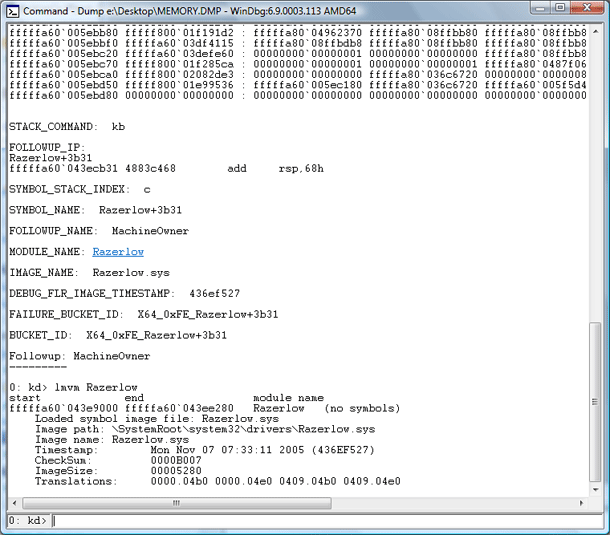
Task: Click the DEBUG_FLR_IMAGE_TIMESTAMP: 436ef527 line
Action: click(124, 293)
